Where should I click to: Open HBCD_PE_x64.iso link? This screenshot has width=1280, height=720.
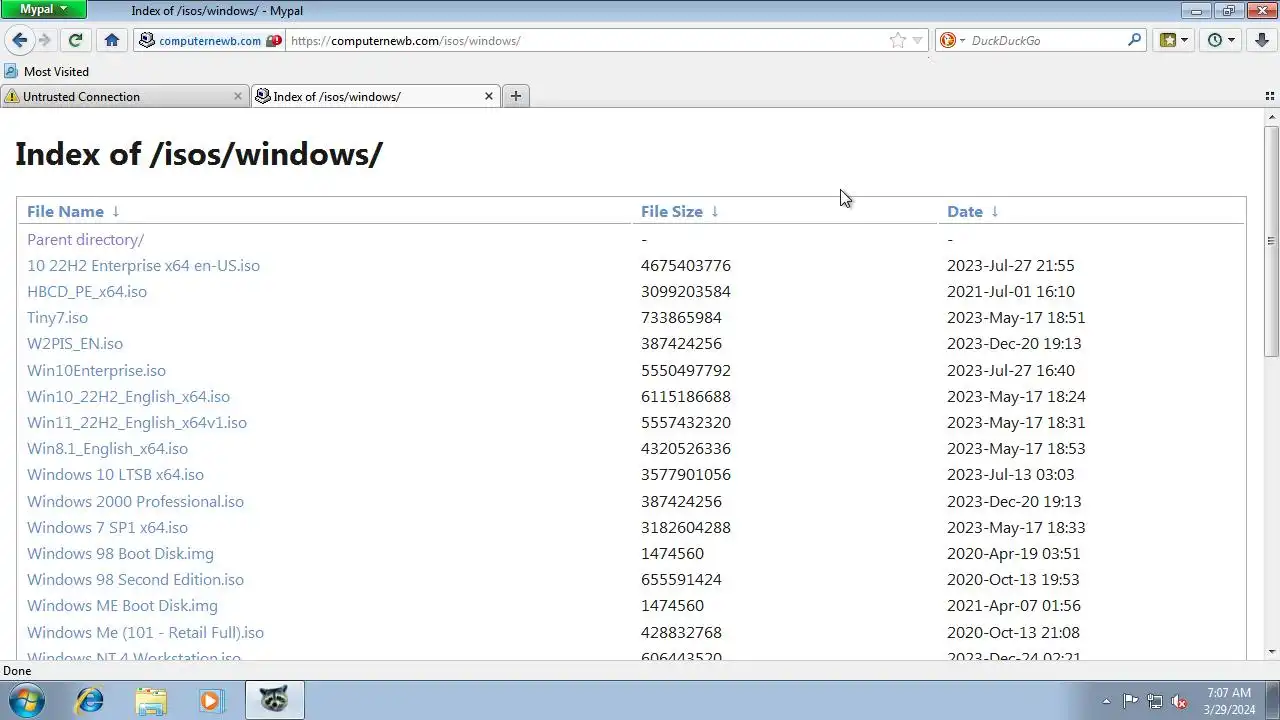[87, 292]
